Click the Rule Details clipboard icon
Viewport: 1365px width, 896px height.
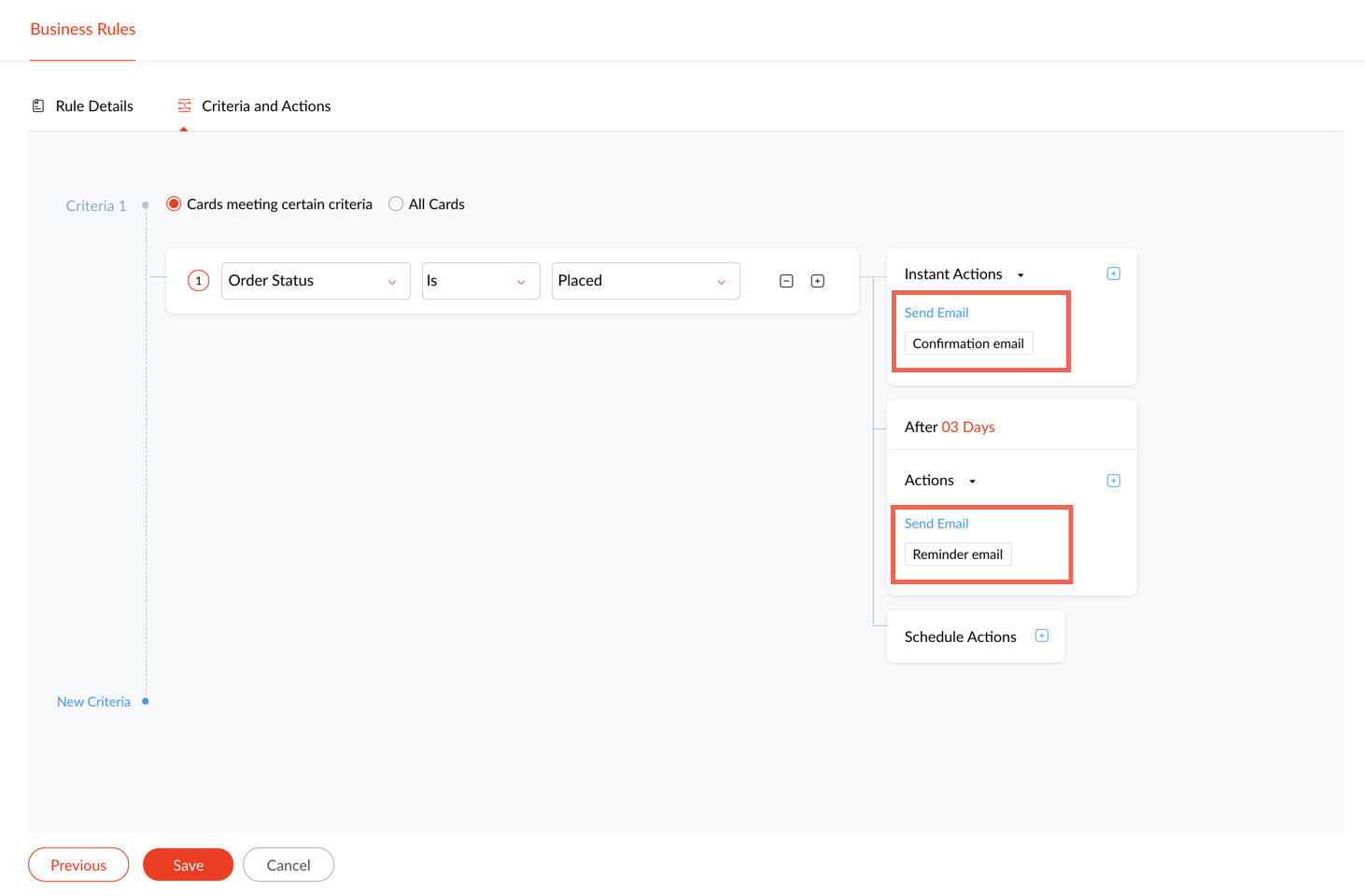point(38,105)
